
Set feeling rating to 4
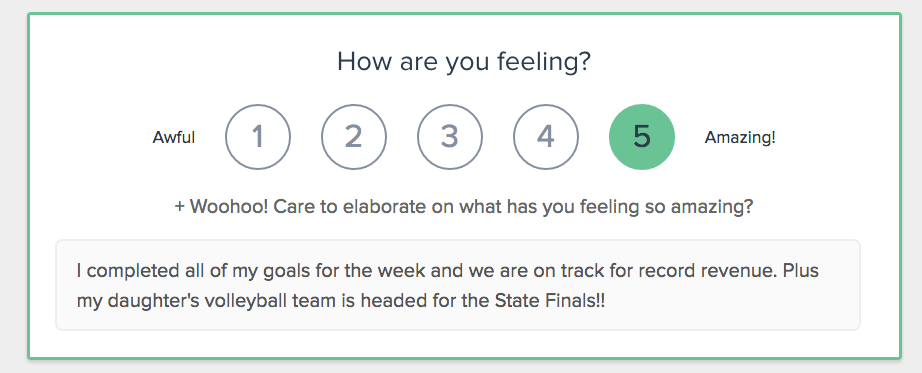point(546,136)
